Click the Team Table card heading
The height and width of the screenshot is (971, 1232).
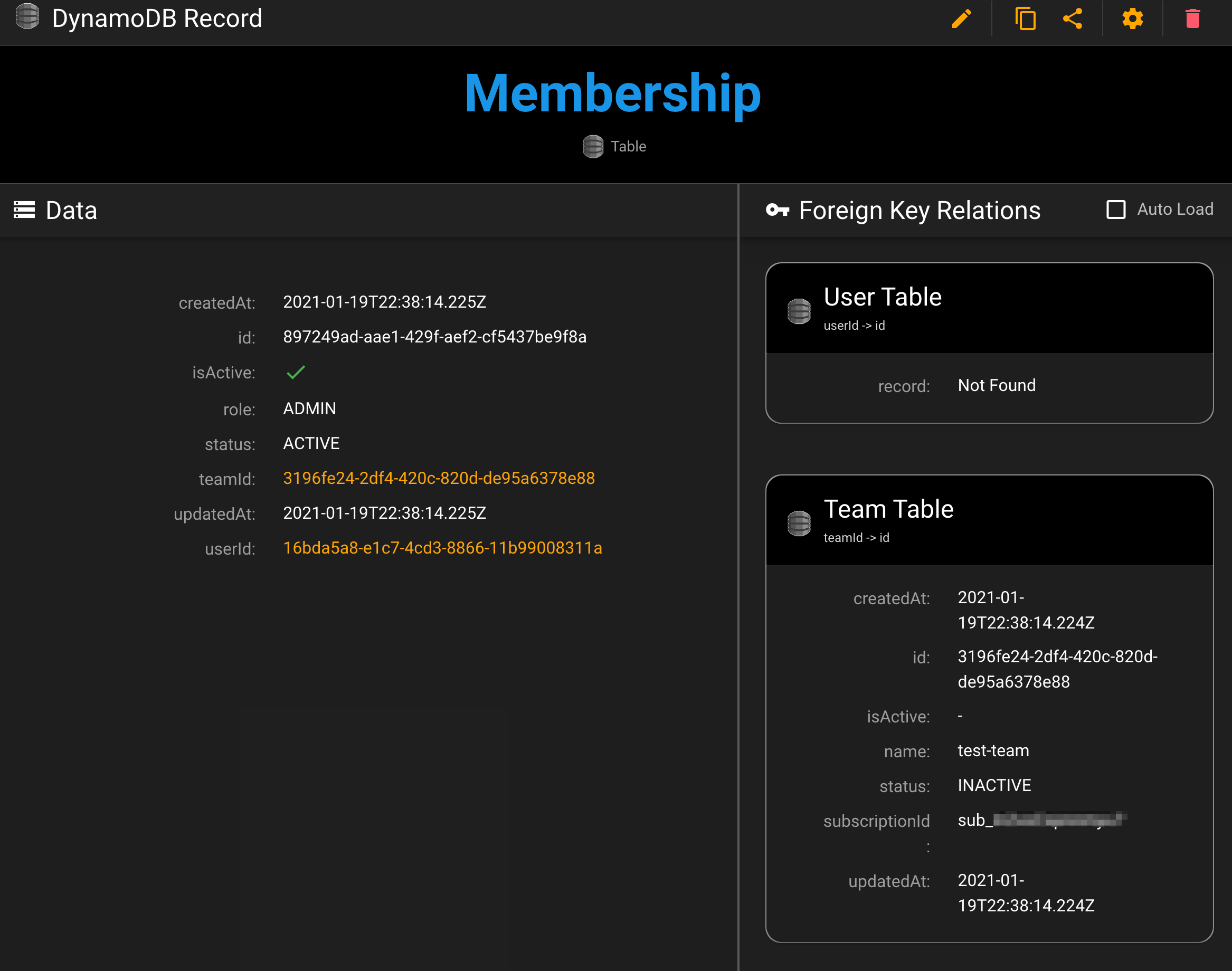(888, 509)
